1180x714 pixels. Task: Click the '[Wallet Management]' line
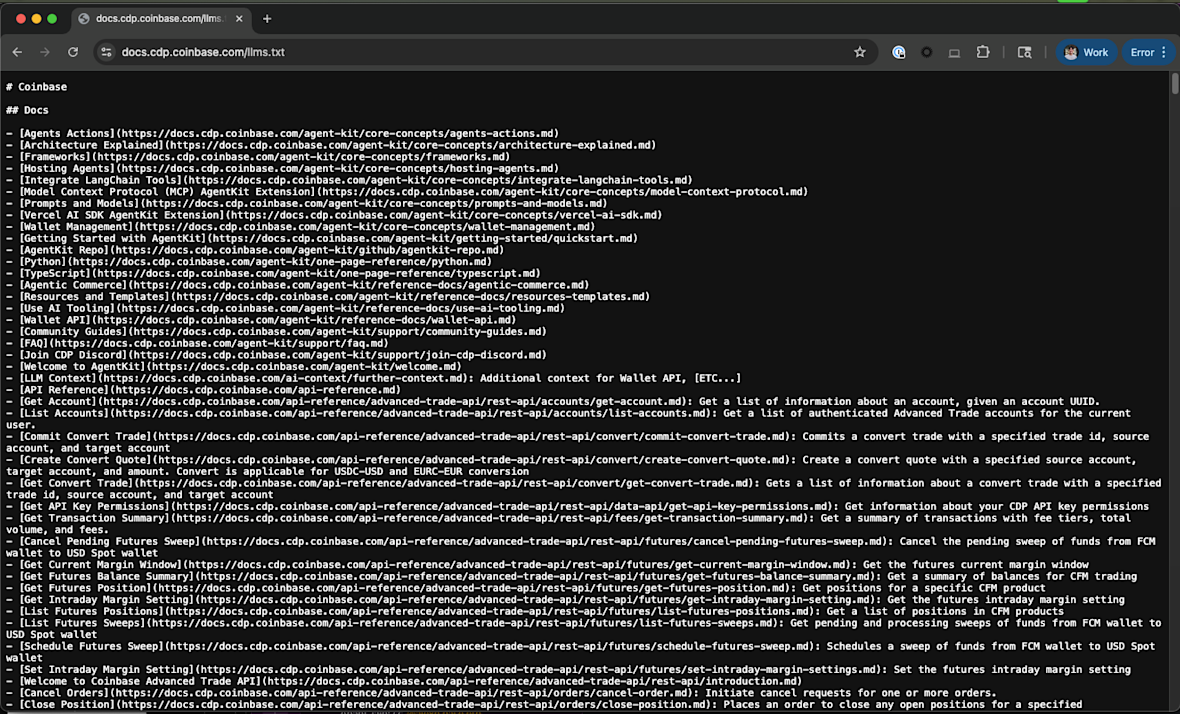[300, 226]
